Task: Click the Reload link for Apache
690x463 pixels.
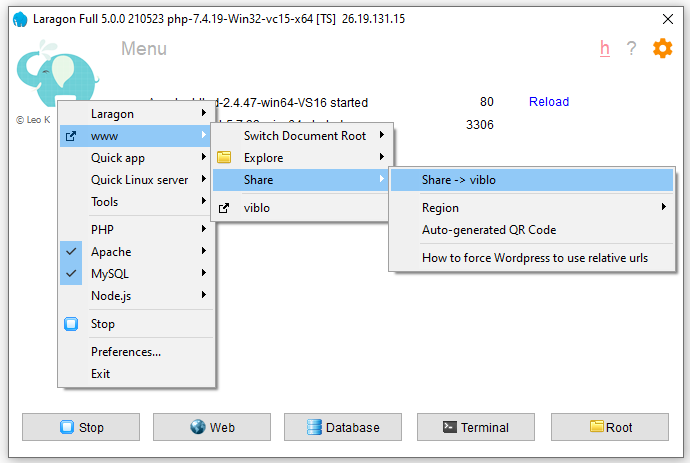Action: [549, 102]
